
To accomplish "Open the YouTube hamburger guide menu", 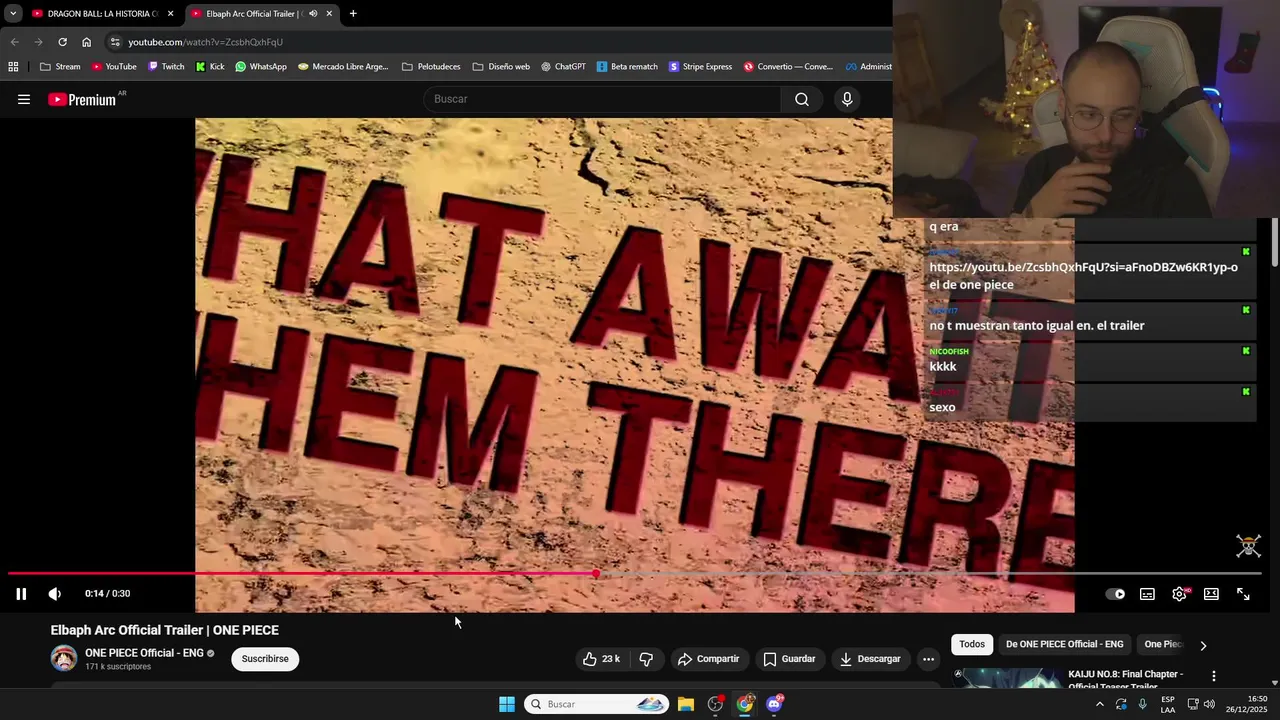I will pyautogui.click(x=24, y=99).
